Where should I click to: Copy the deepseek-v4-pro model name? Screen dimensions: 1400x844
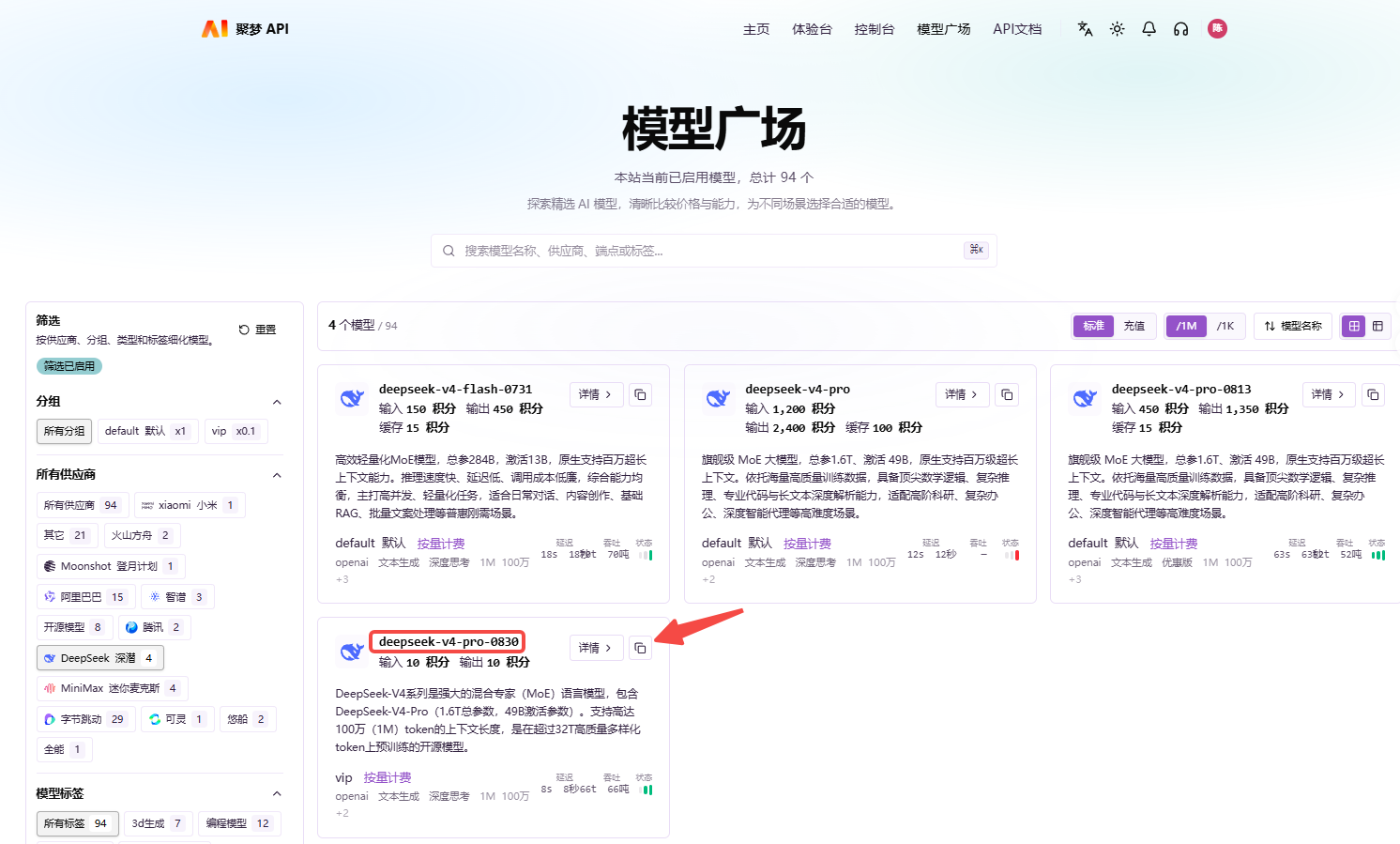click(1007, 394)
